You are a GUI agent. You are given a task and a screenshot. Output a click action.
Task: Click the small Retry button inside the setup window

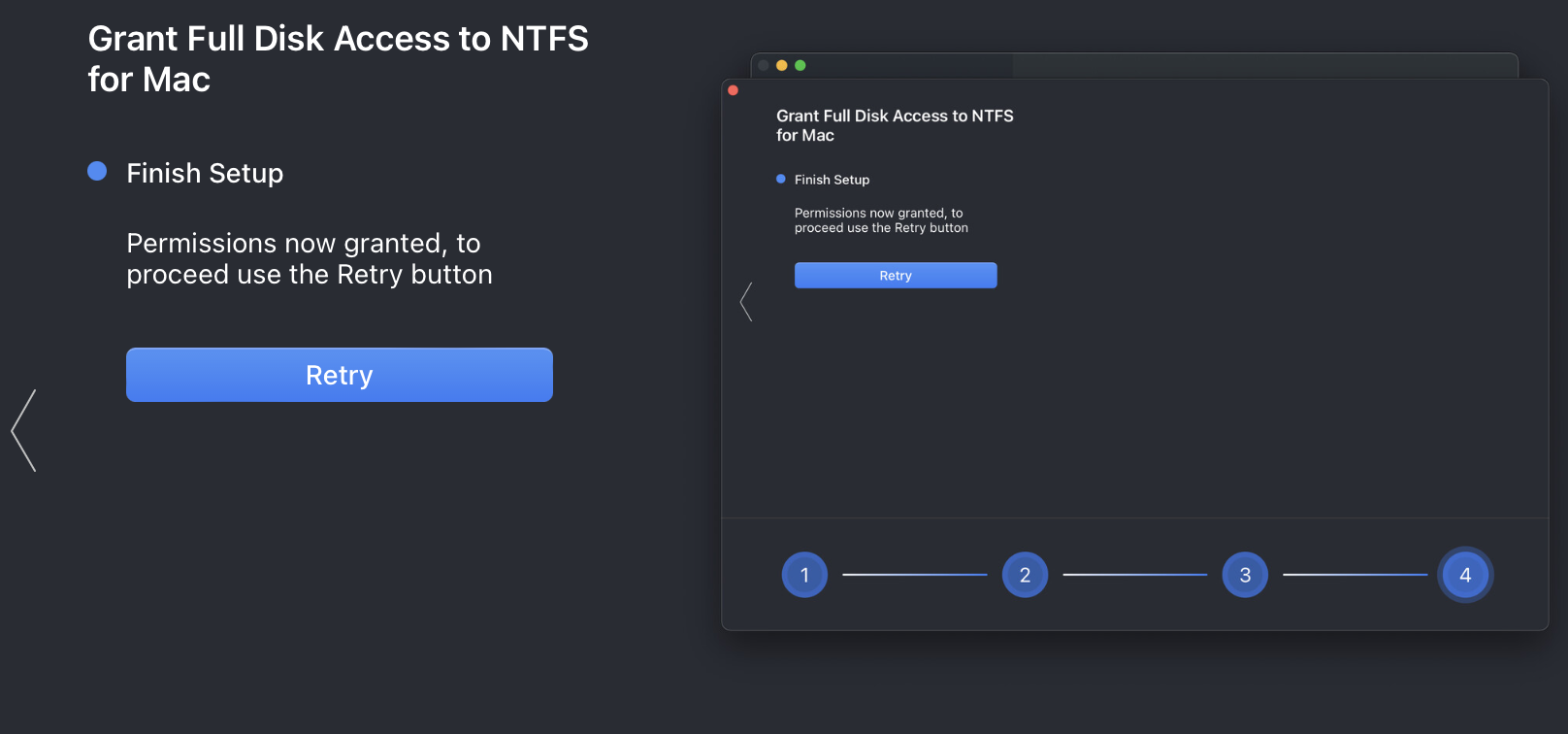pos(896,276)
